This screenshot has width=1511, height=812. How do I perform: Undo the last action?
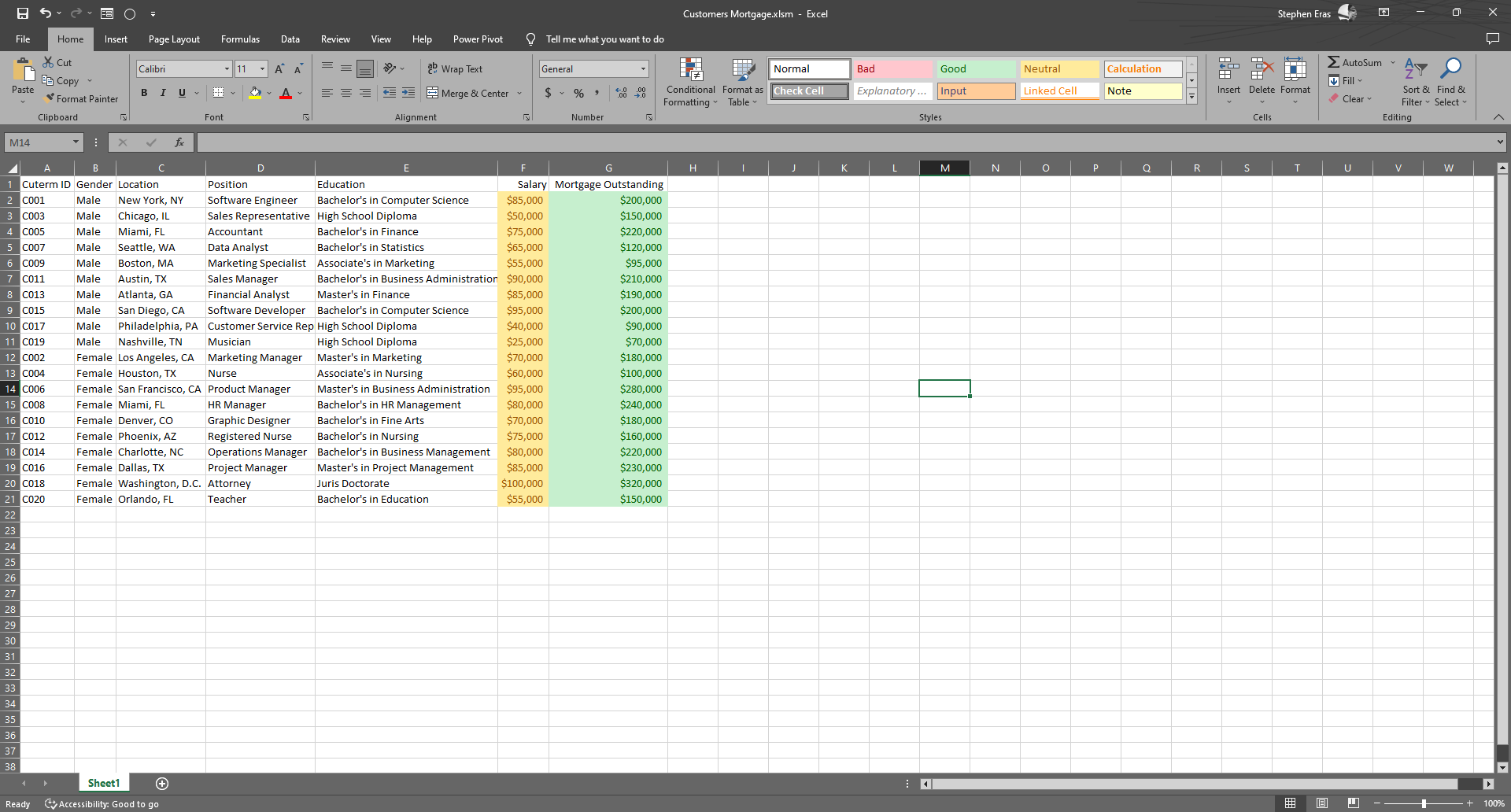click(x=45, y=13)
